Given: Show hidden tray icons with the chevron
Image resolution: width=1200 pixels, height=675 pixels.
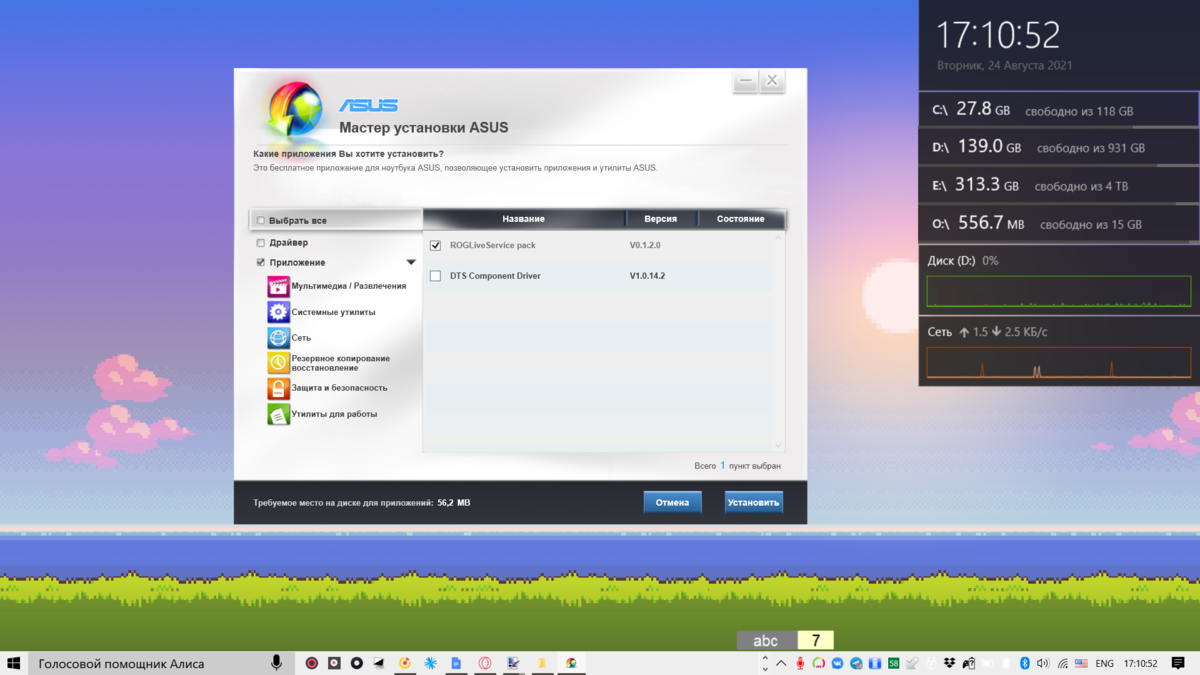Looking at the screenshot, I should click(x=781, y=664).
